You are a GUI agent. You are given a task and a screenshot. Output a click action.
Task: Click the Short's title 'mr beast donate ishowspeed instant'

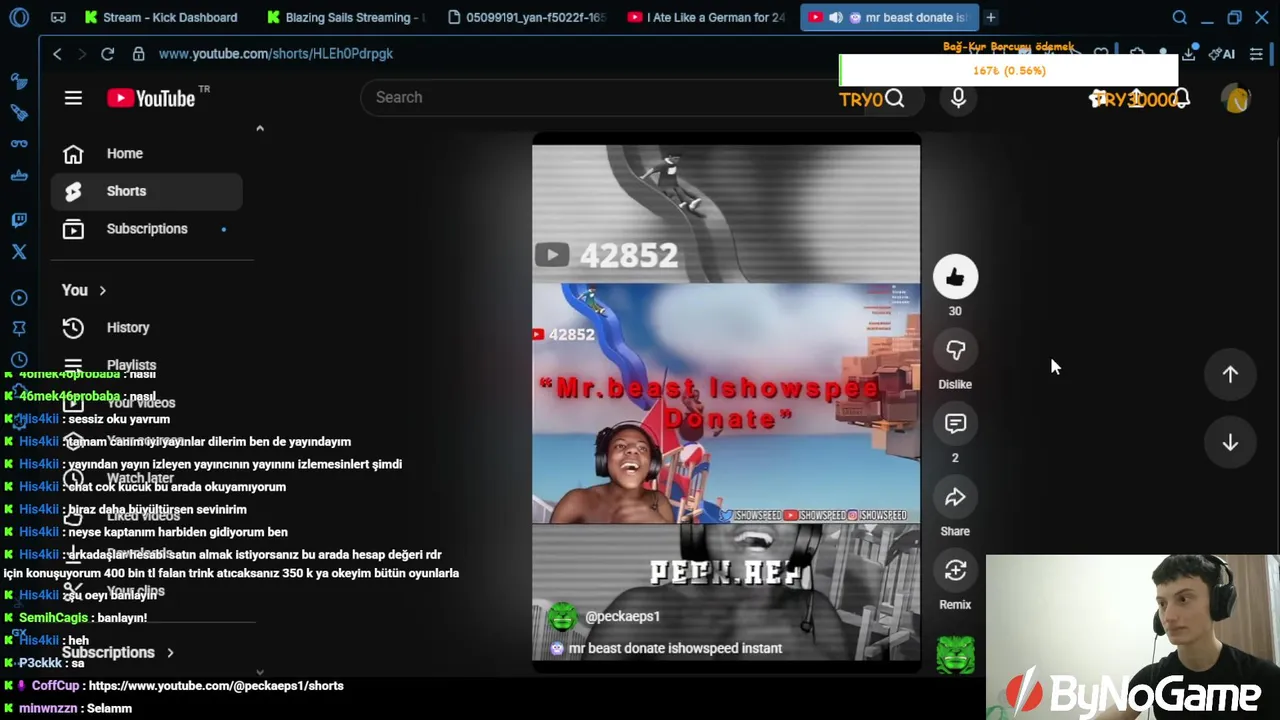coord(675,649)
